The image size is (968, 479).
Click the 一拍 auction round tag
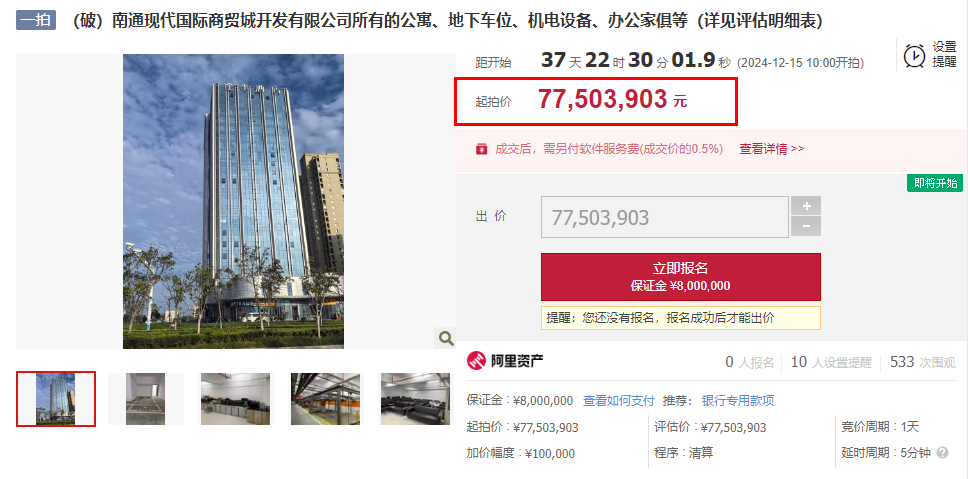click(36, 20)
